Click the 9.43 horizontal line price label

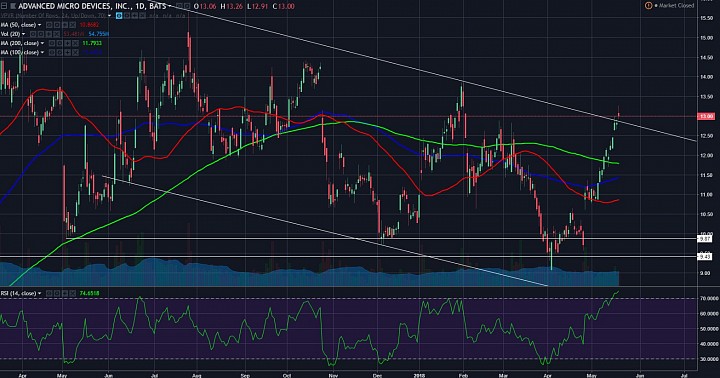(705, 257)
